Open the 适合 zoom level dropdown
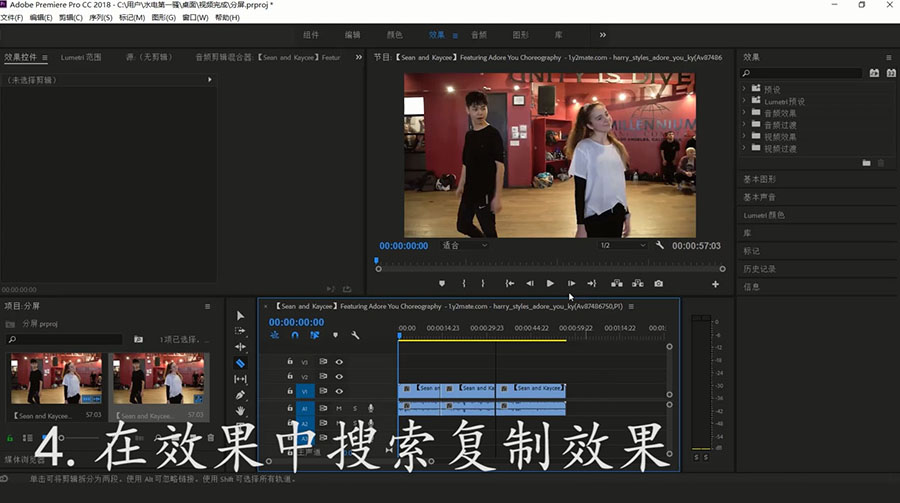The image size is (900, 503). (x=464, y=245)
